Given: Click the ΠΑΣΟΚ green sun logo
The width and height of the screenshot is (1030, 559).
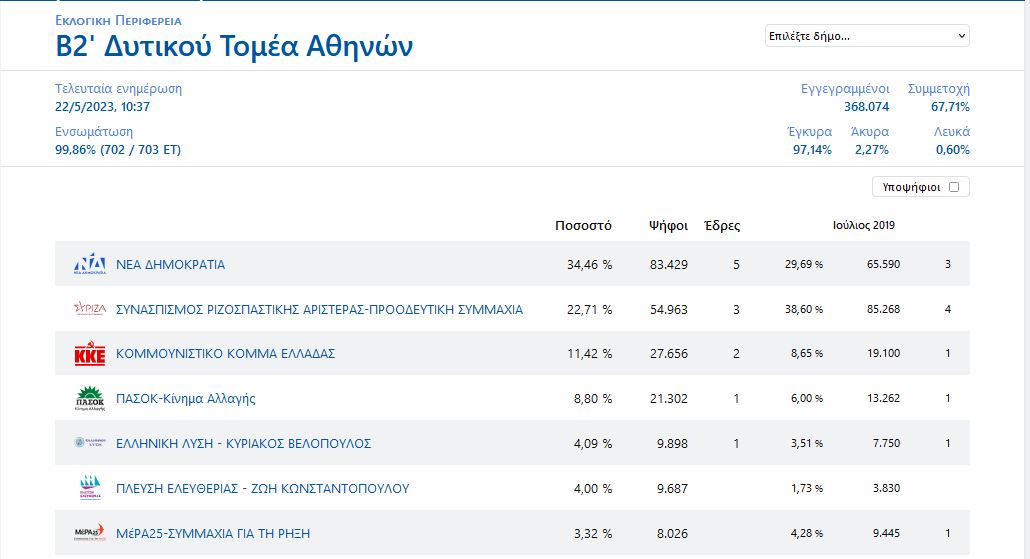Looking at the screenshot, I should [90, 399].
